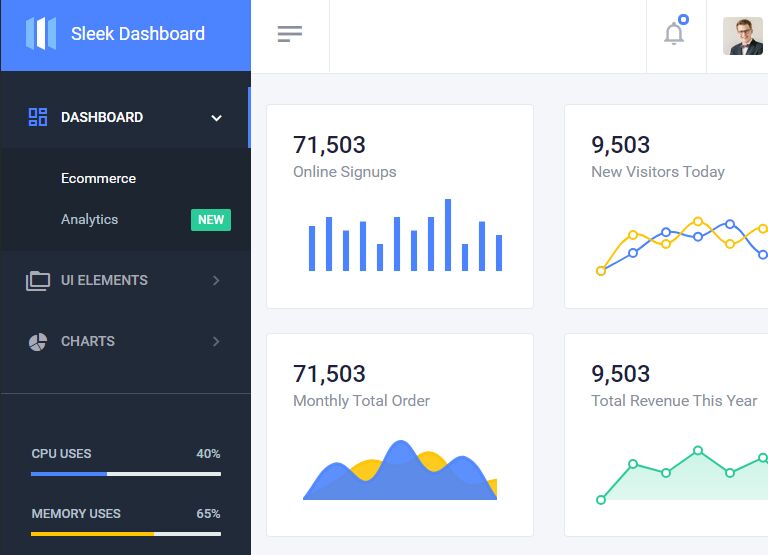Screen dimensions: 768x555
Task: Click the 9,503 Total Revenue figure
Action: [x=621, y=374]
